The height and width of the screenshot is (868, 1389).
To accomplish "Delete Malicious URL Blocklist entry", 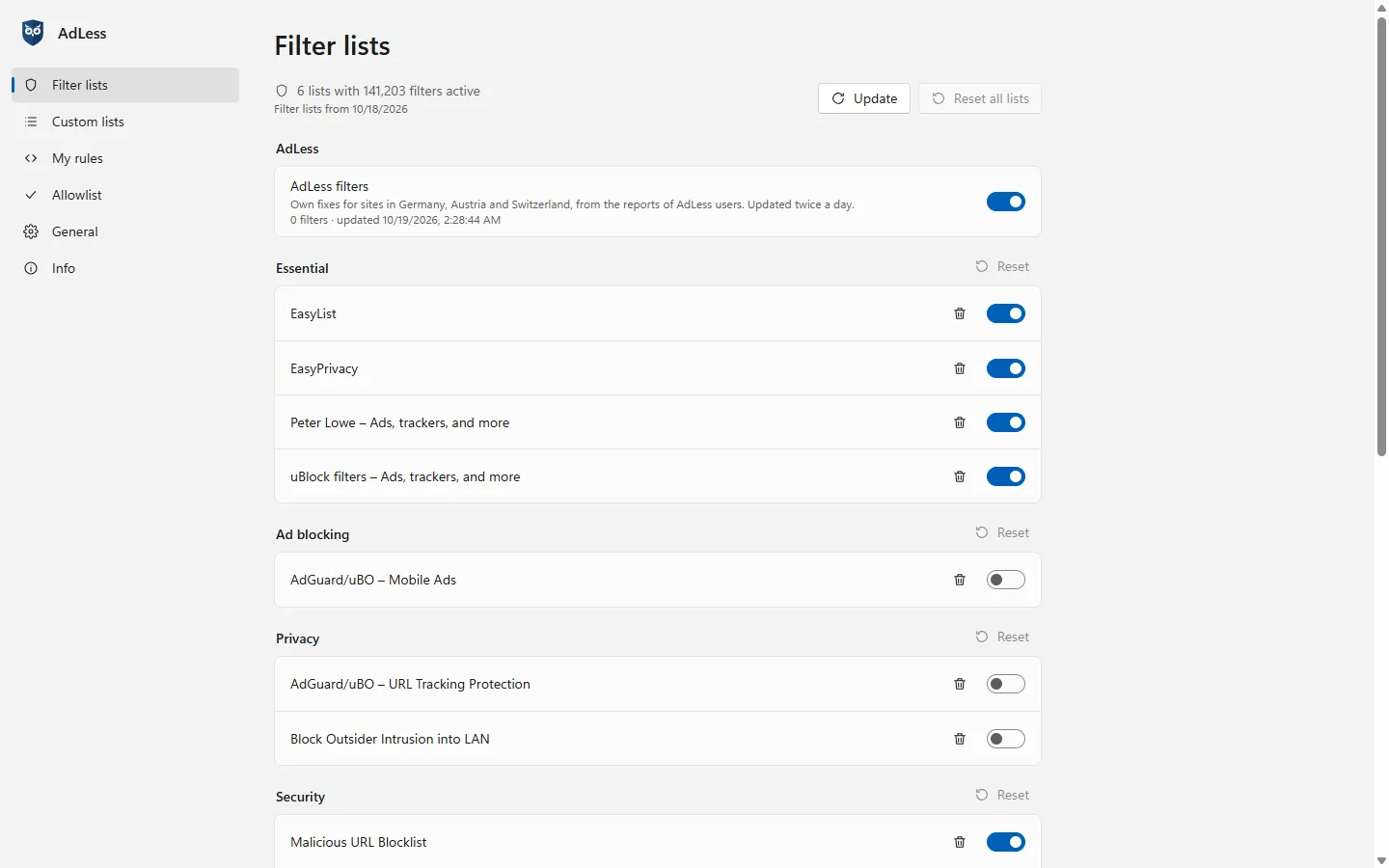I will click(960, 842).
